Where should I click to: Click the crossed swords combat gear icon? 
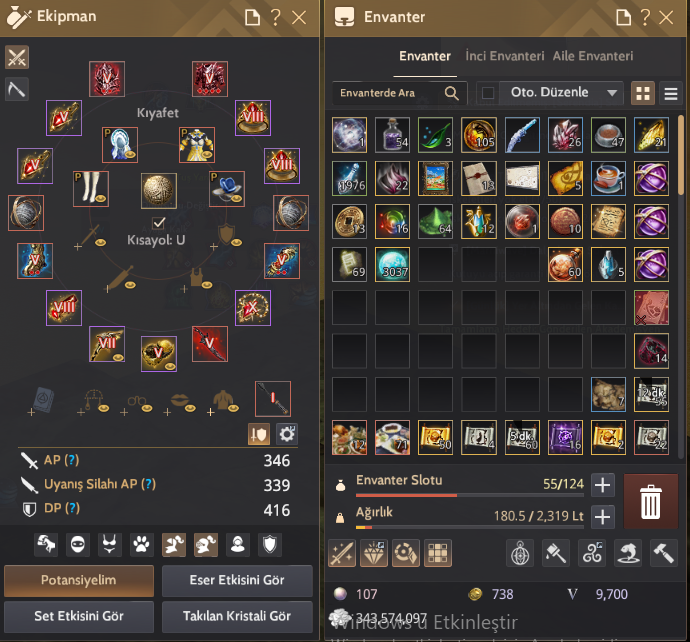pyautogui.click(x=17, y=57)
